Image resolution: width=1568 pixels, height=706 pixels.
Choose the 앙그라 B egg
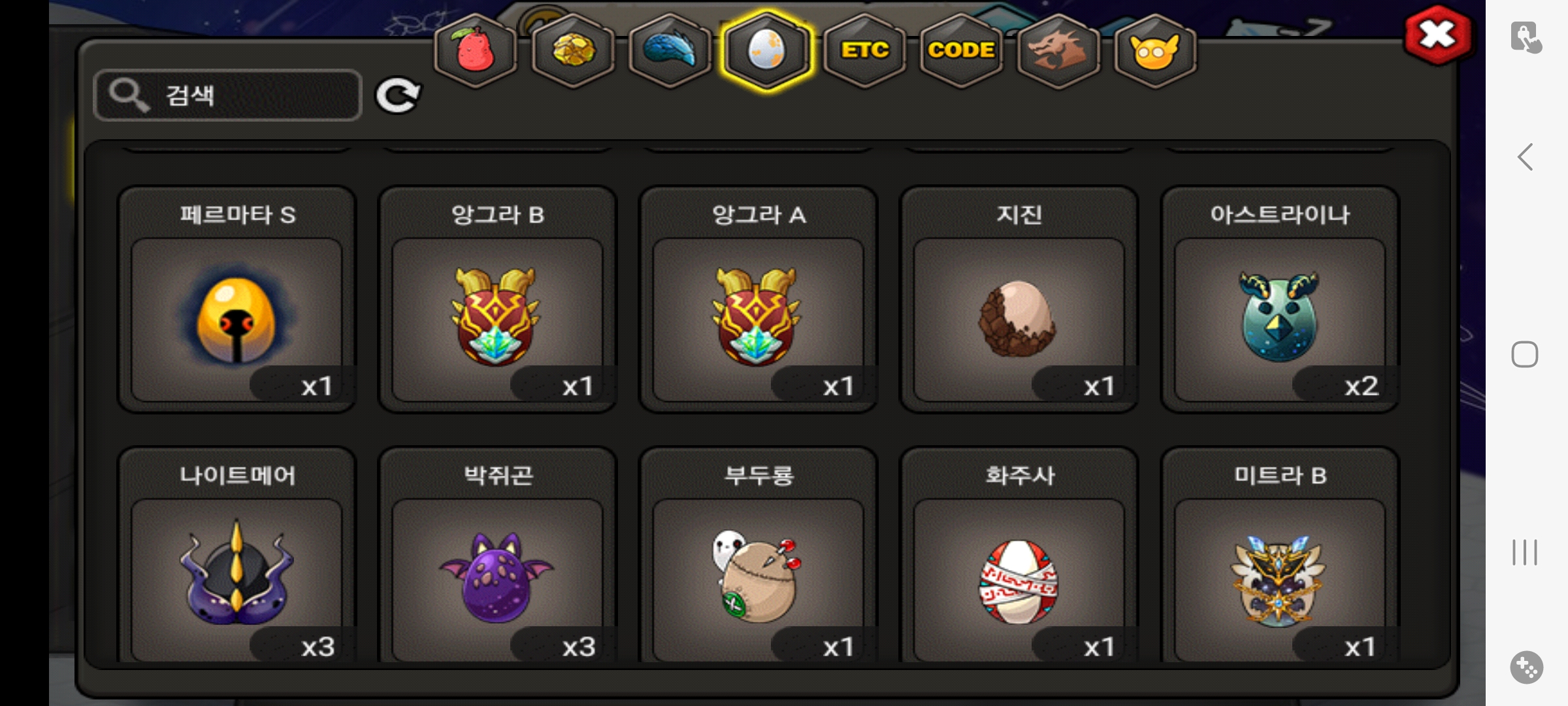[x=498, y=300]
